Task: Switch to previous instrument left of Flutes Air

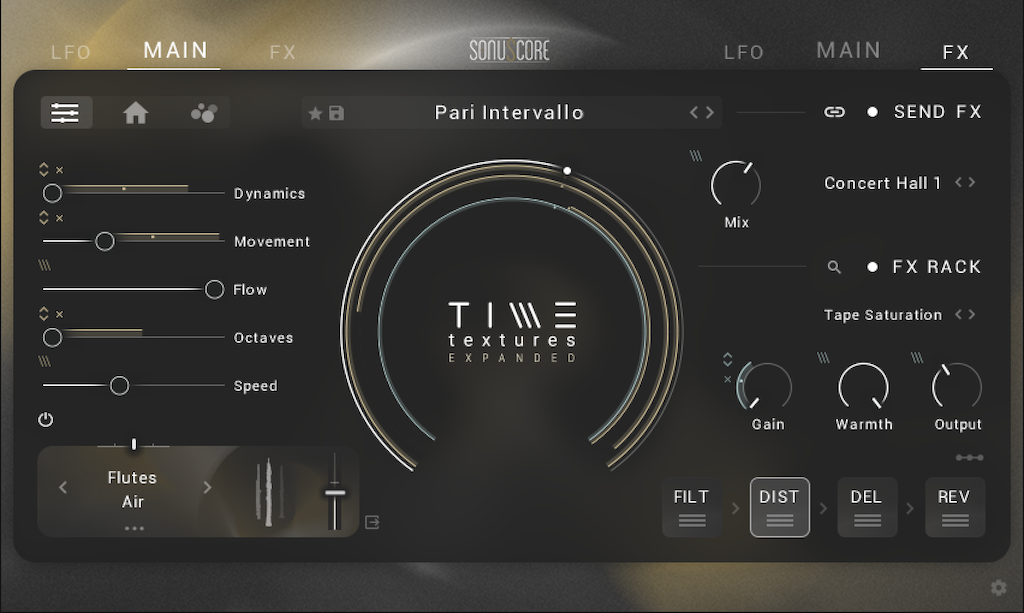Action: click(63, 488)
